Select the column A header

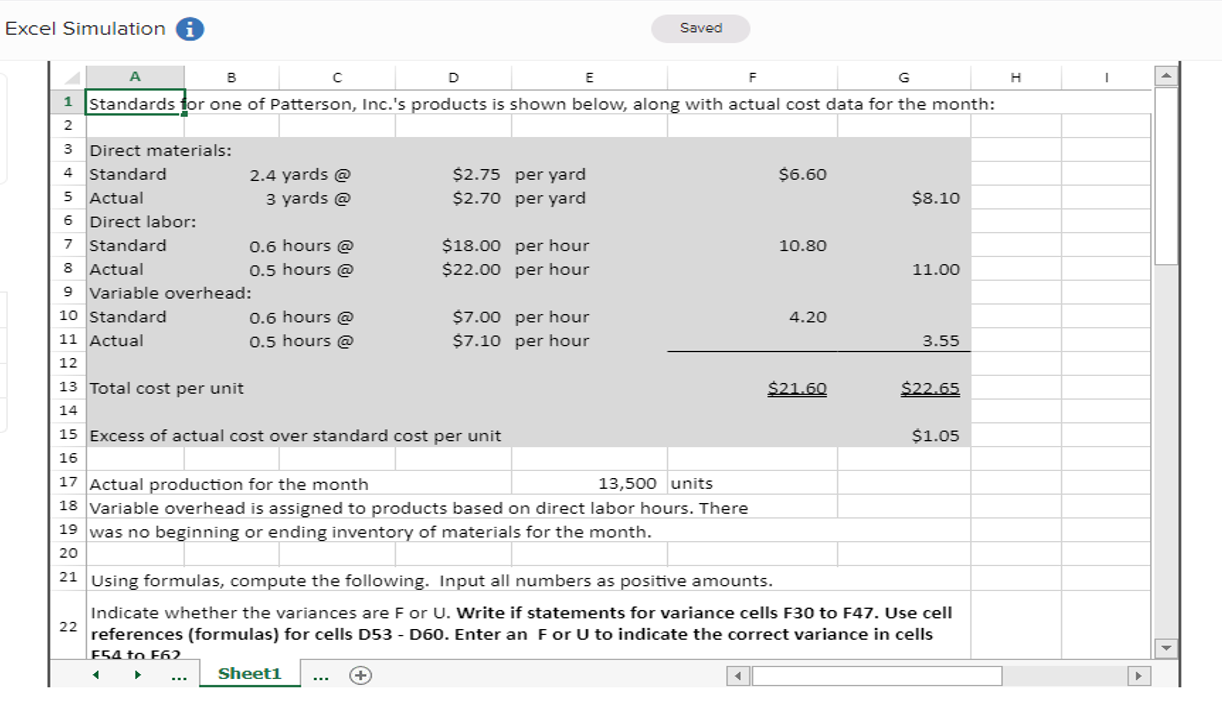pyautogui.click(x=133, y=77)
